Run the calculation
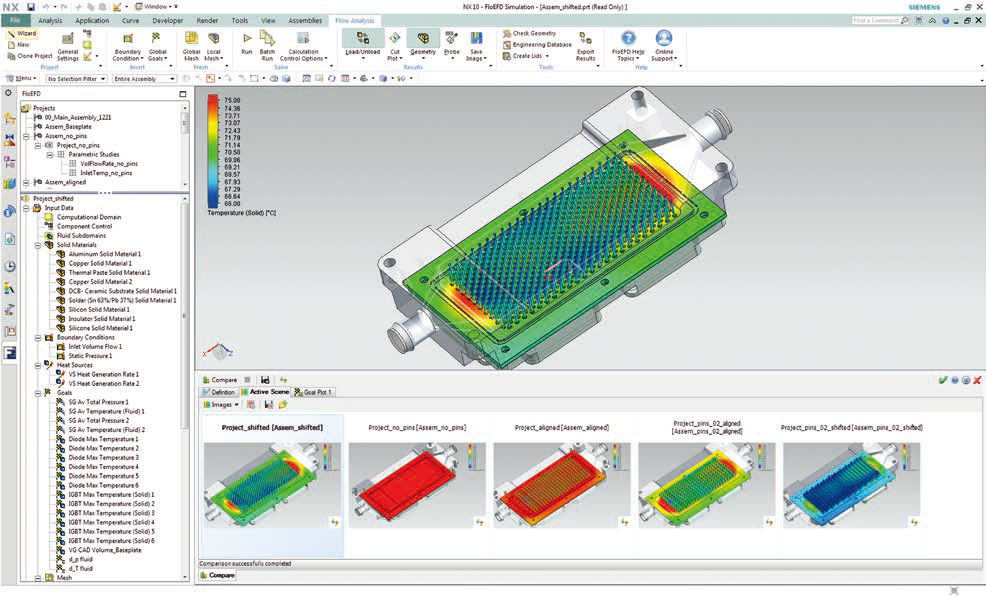 246,44
